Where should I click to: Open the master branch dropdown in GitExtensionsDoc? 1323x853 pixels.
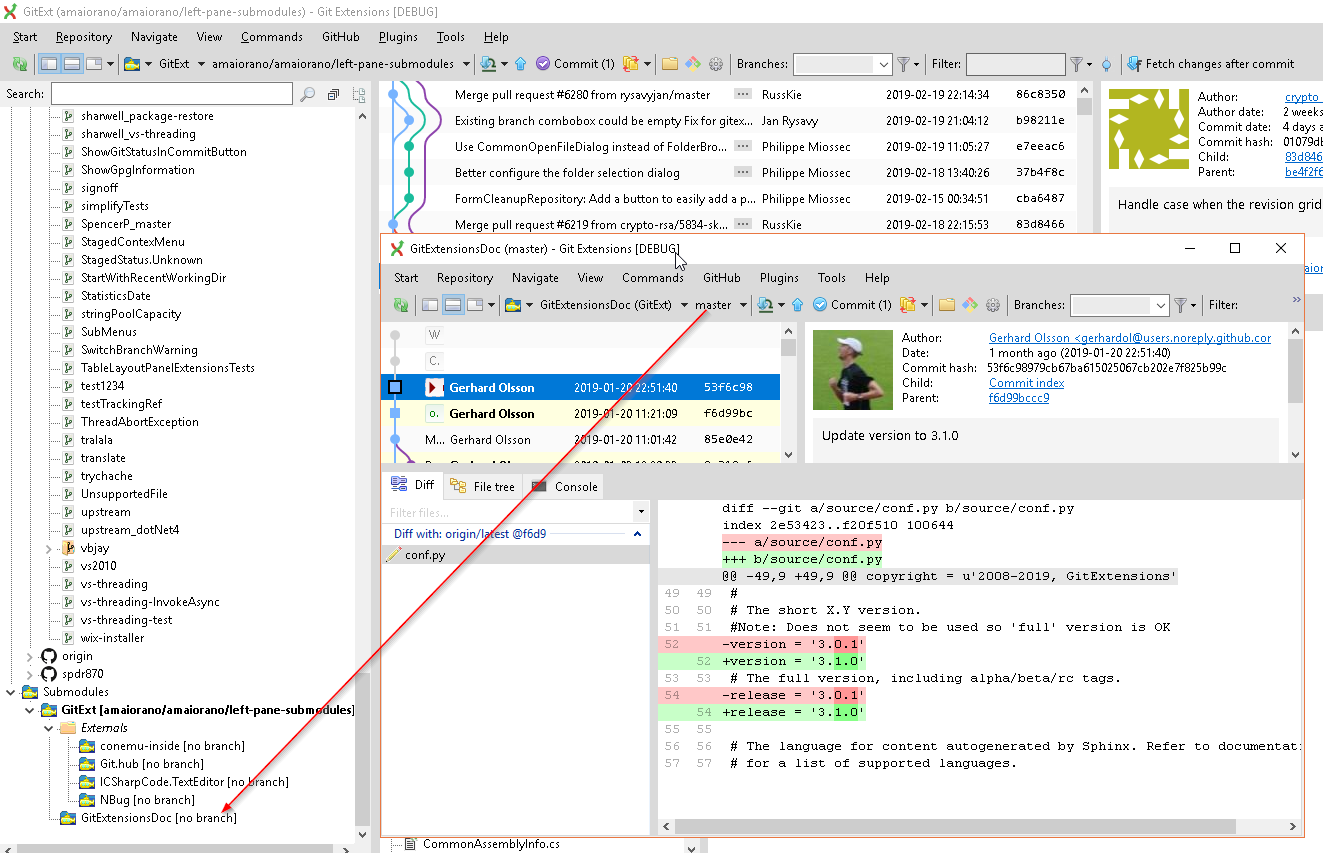click(744, 304)
